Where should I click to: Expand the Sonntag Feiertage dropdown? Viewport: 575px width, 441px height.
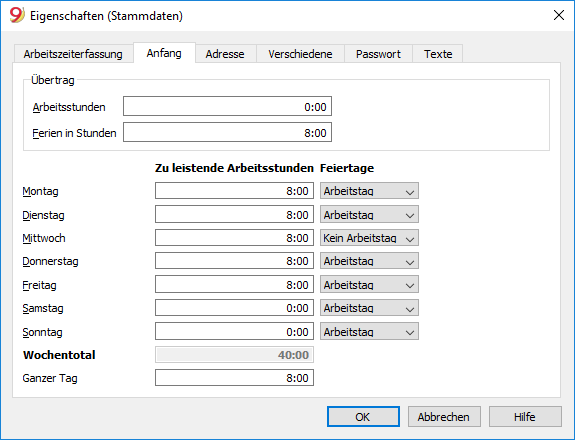369,332
